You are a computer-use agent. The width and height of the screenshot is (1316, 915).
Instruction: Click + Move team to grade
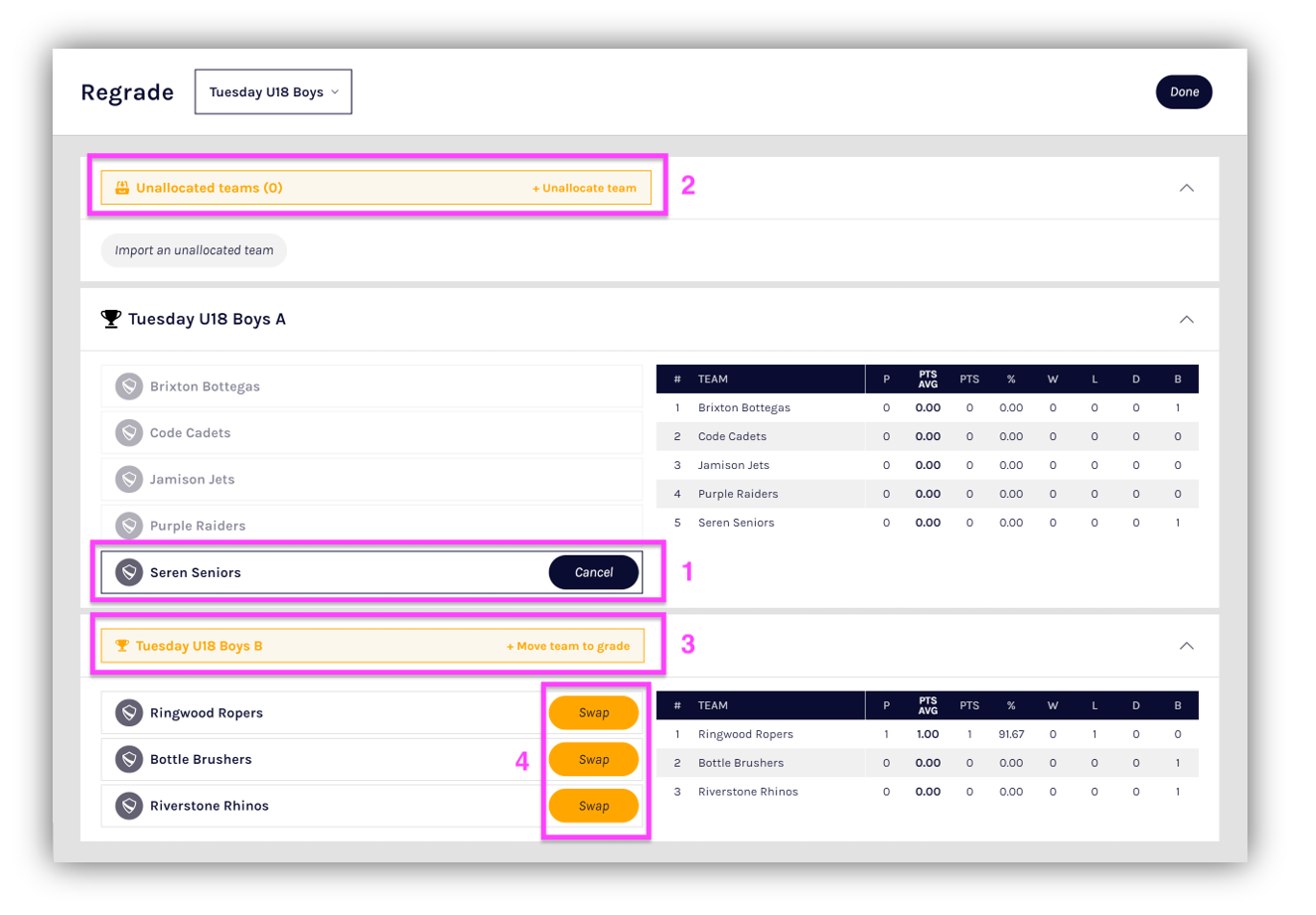click(x=568, y=646)
